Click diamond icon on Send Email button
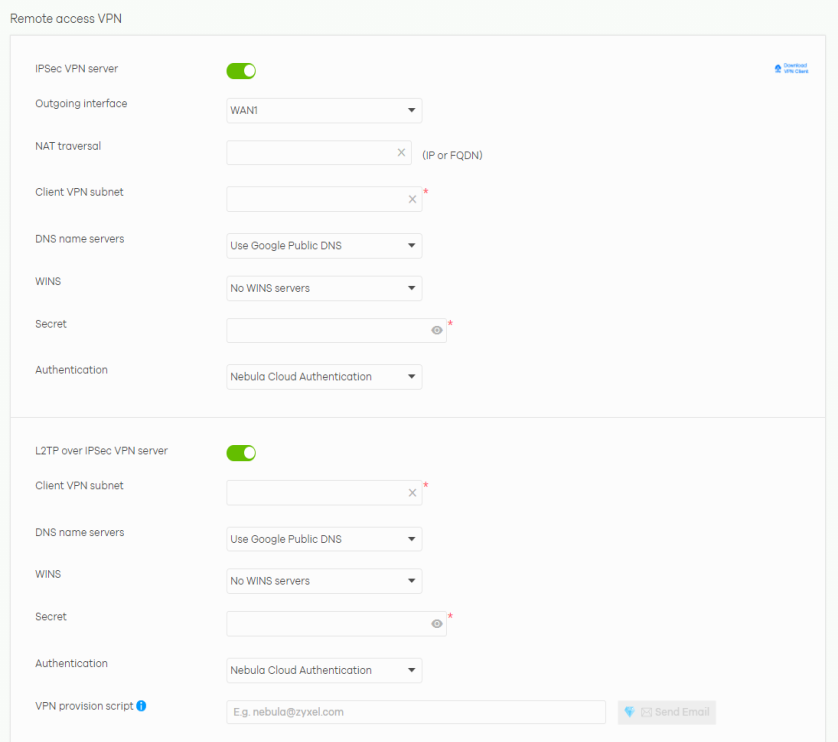 tap(629, 712)
